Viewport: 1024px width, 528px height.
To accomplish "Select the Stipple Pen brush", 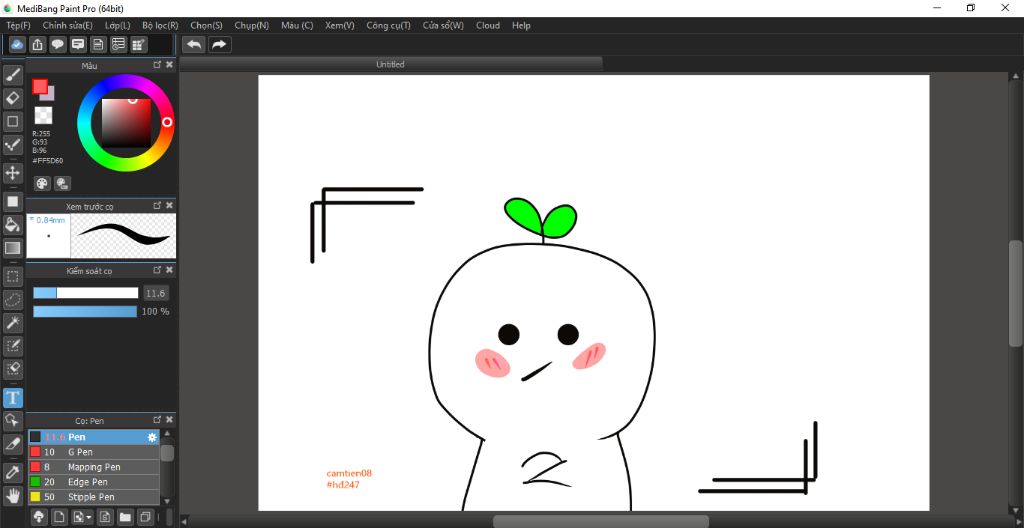I will pos(94,497).
